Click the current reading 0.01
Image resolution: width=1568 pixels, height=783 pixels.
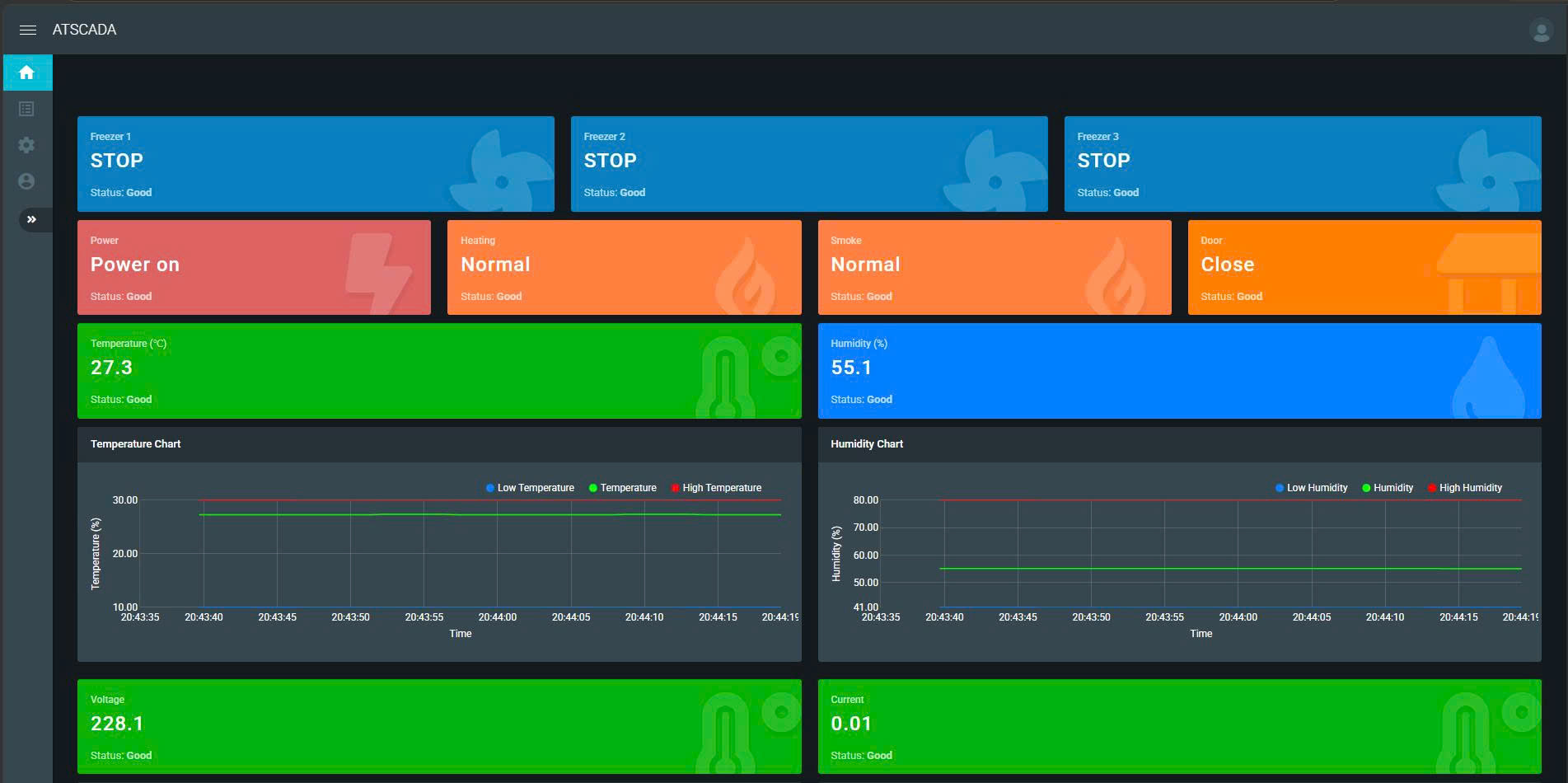(852, 724)
